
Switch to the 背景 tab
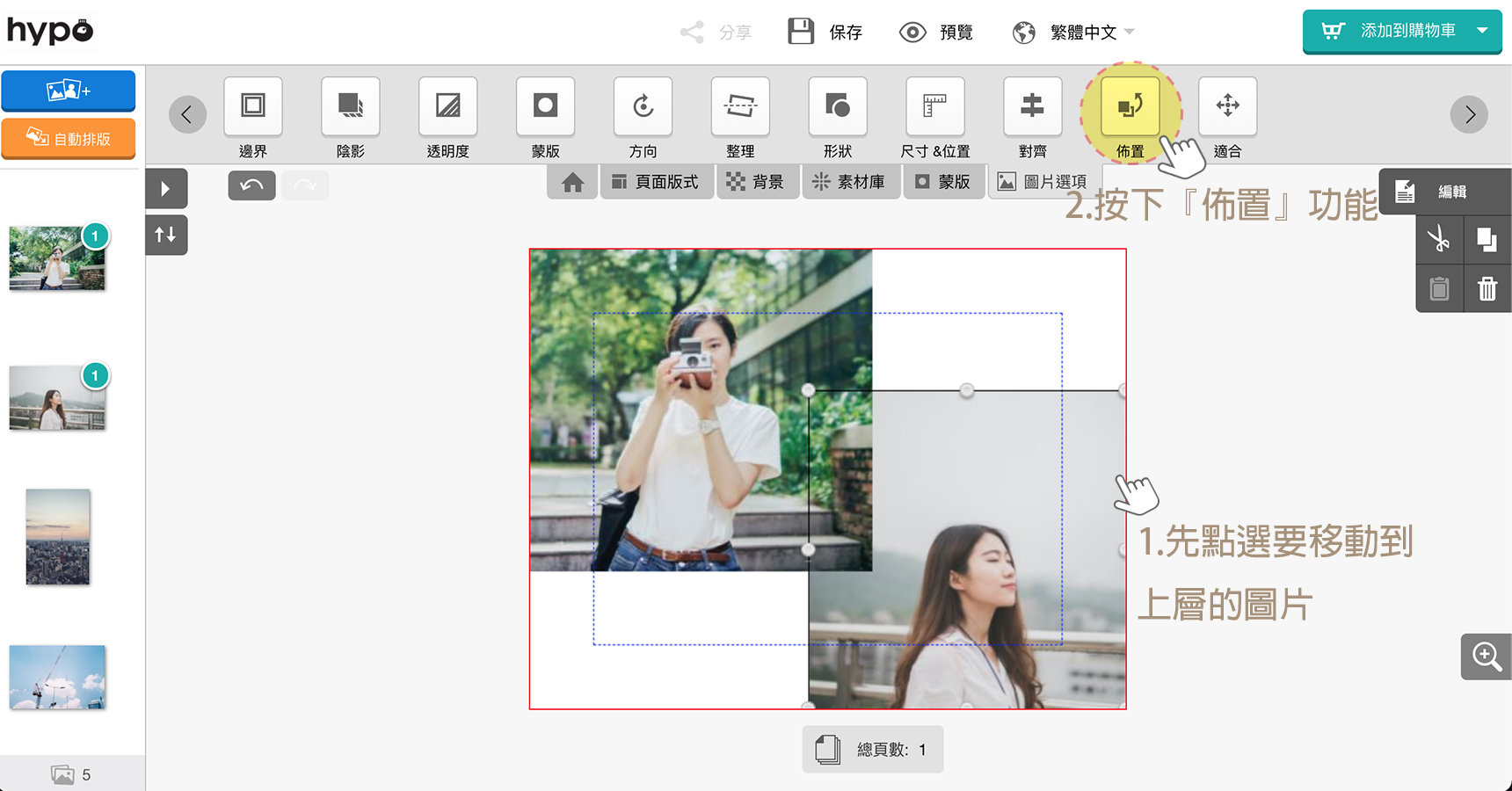coord(757,182)
